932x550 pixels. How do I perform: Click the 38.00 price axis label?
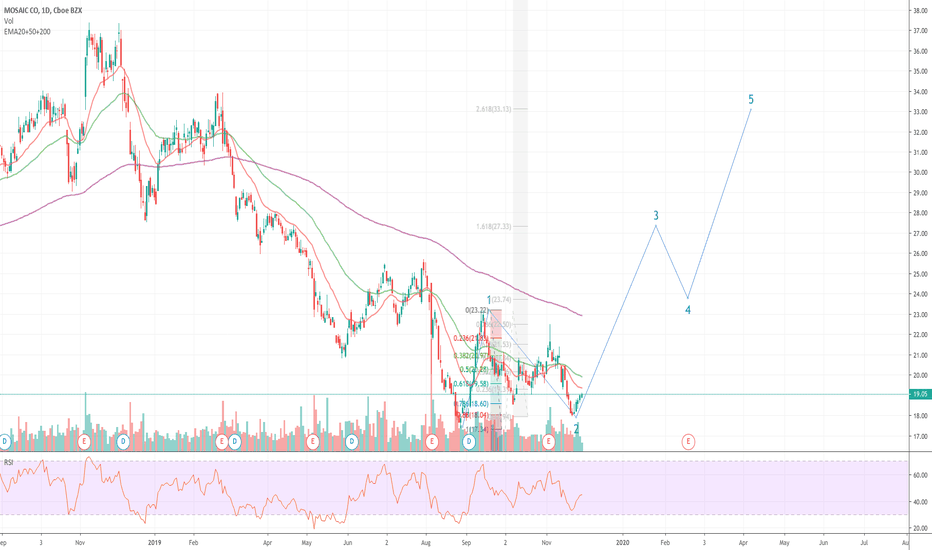click(x=920, y=11)
